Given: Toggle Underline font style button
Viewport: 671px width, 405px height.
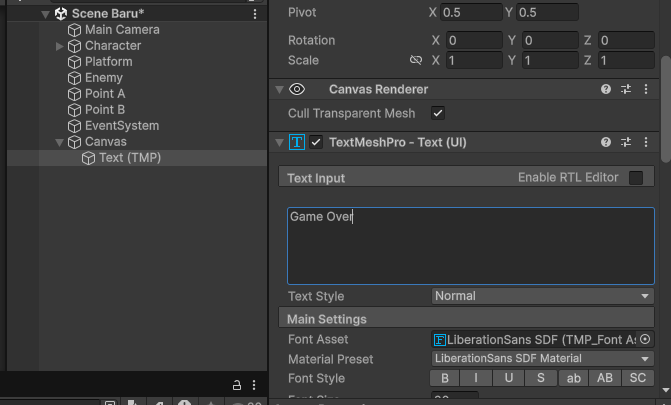Looking at the screenshot, I should click(508, 378).
